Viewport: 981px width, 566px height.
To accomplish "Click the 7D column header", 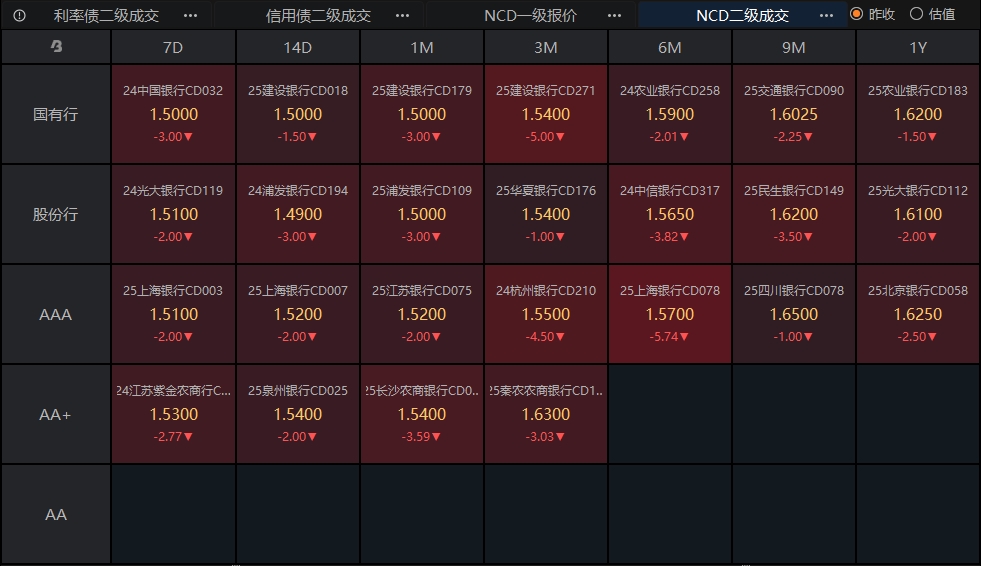I will tap(173, 48).
